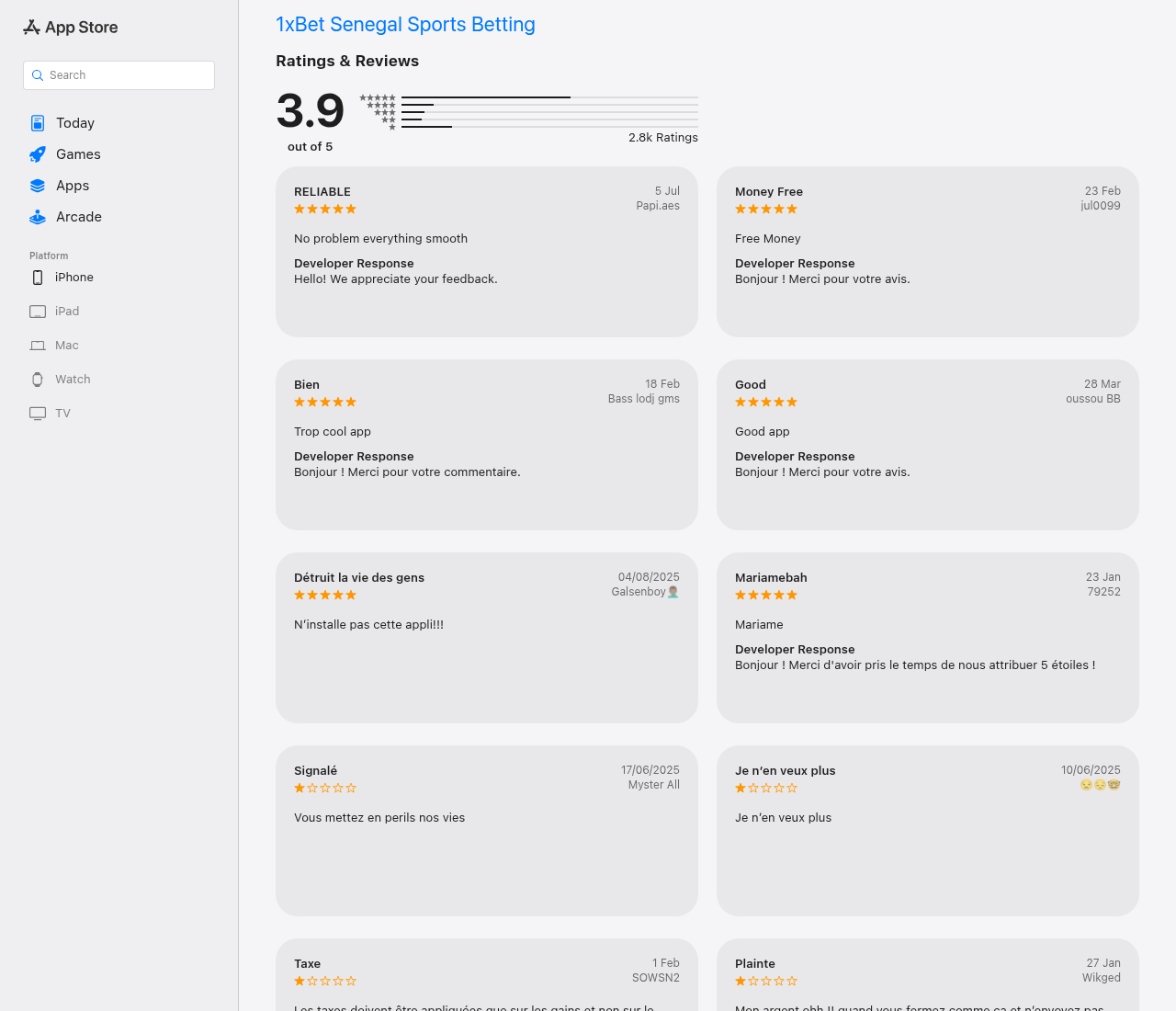The image size is (1176, 1011).
Task: Go to Apps in sidebar
Action: [73, 186]
